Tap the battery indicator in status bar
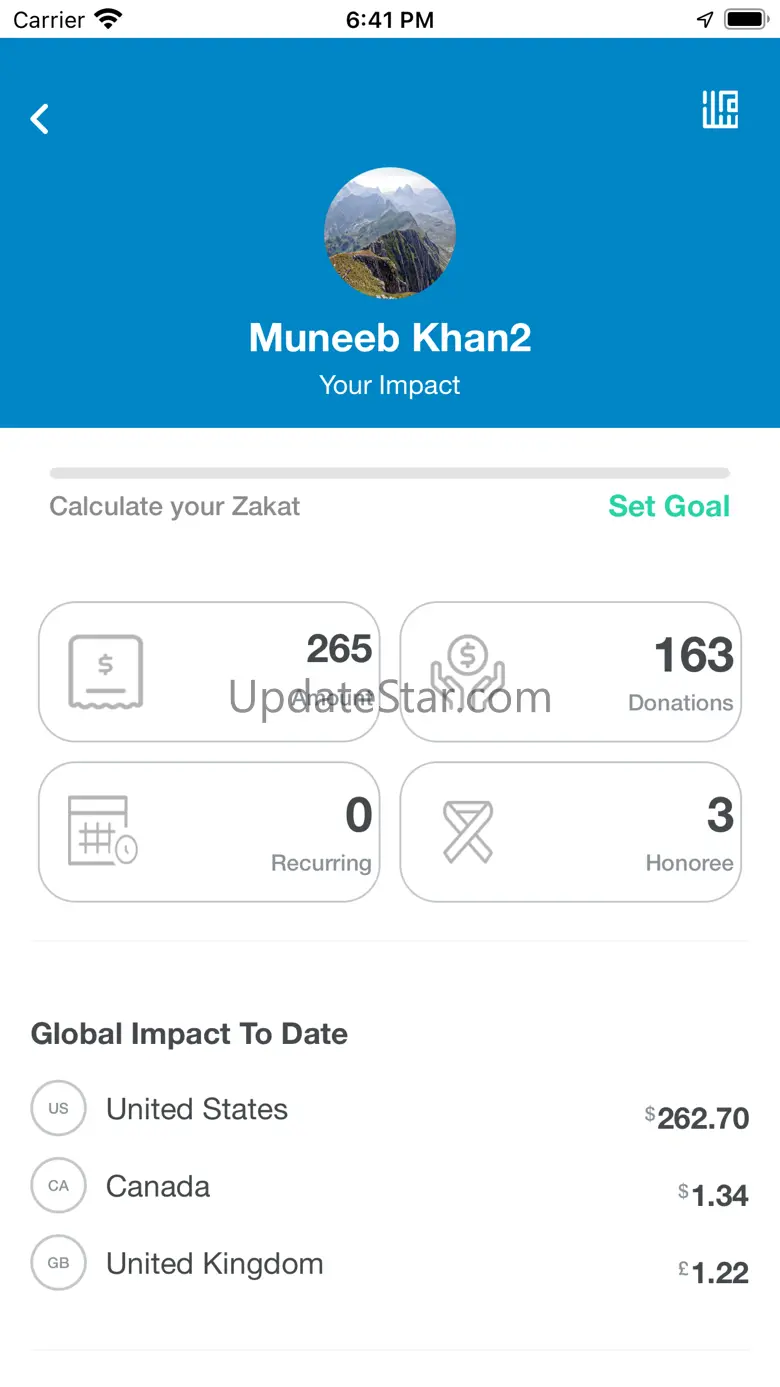The height and width of the screenshot is (1387, 780). coord(745,19)
